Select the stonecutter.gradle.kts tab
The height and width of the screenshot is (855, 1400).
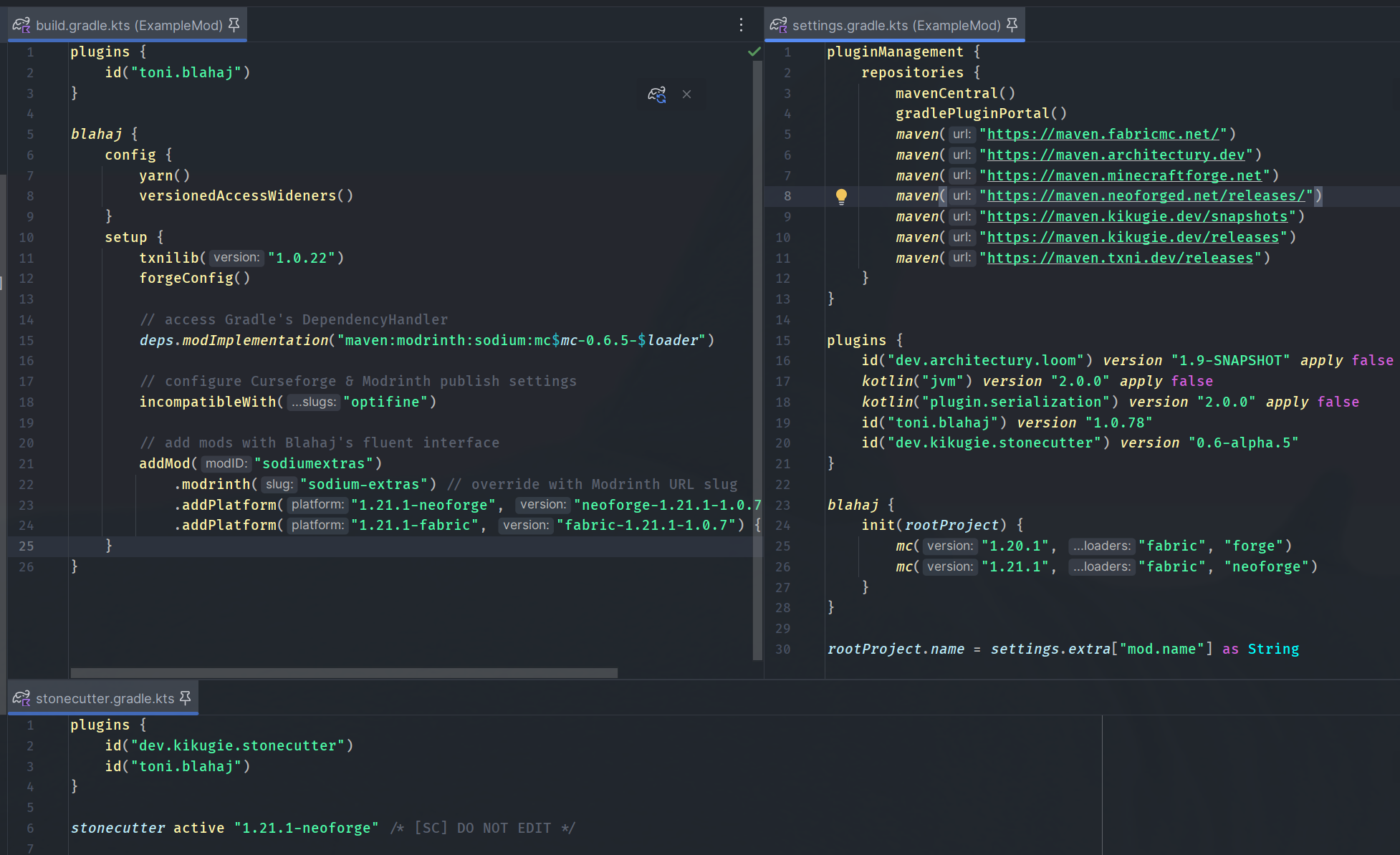103,698
